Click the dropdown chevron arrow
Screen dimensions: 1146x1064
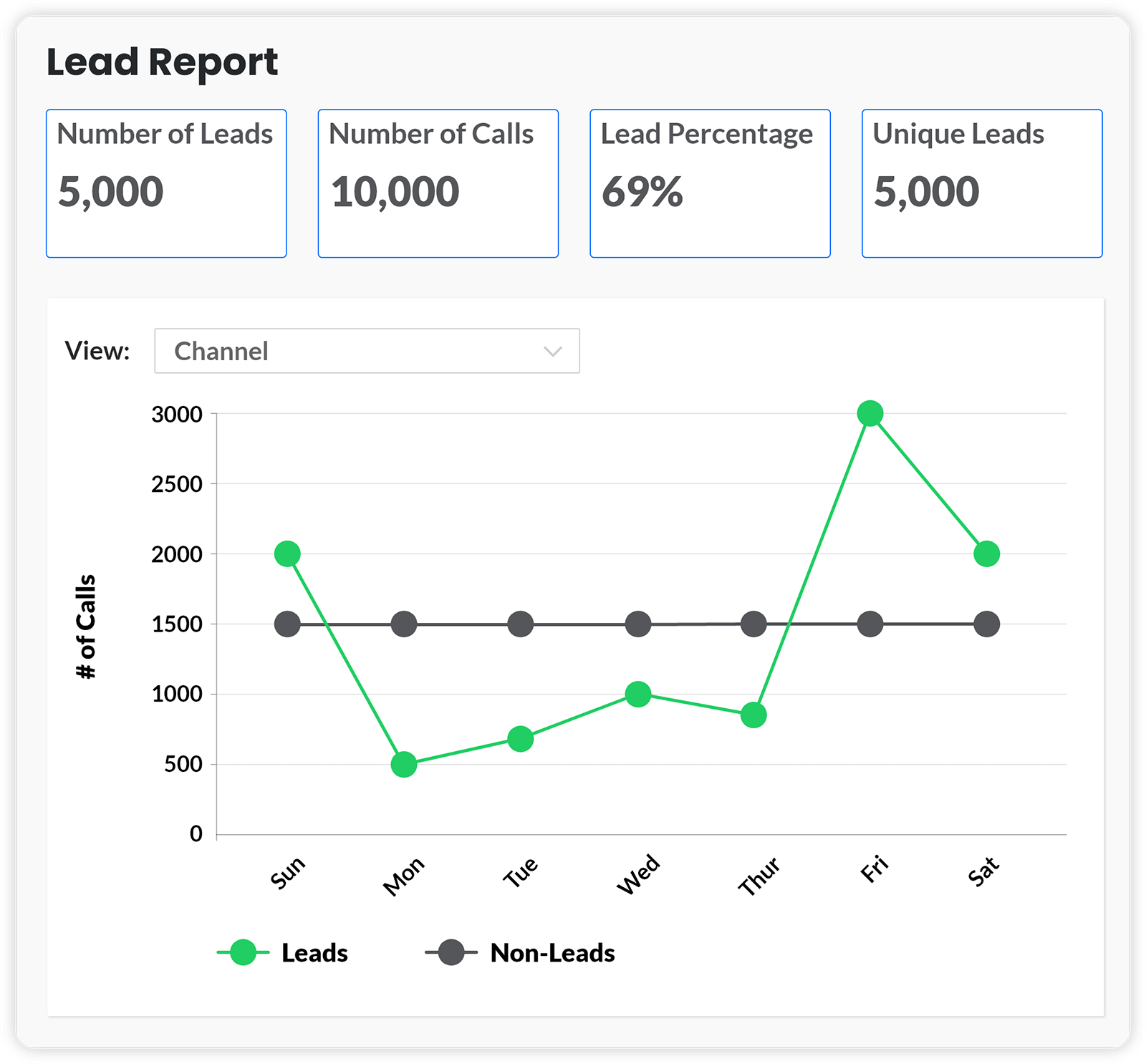[552, 352]
